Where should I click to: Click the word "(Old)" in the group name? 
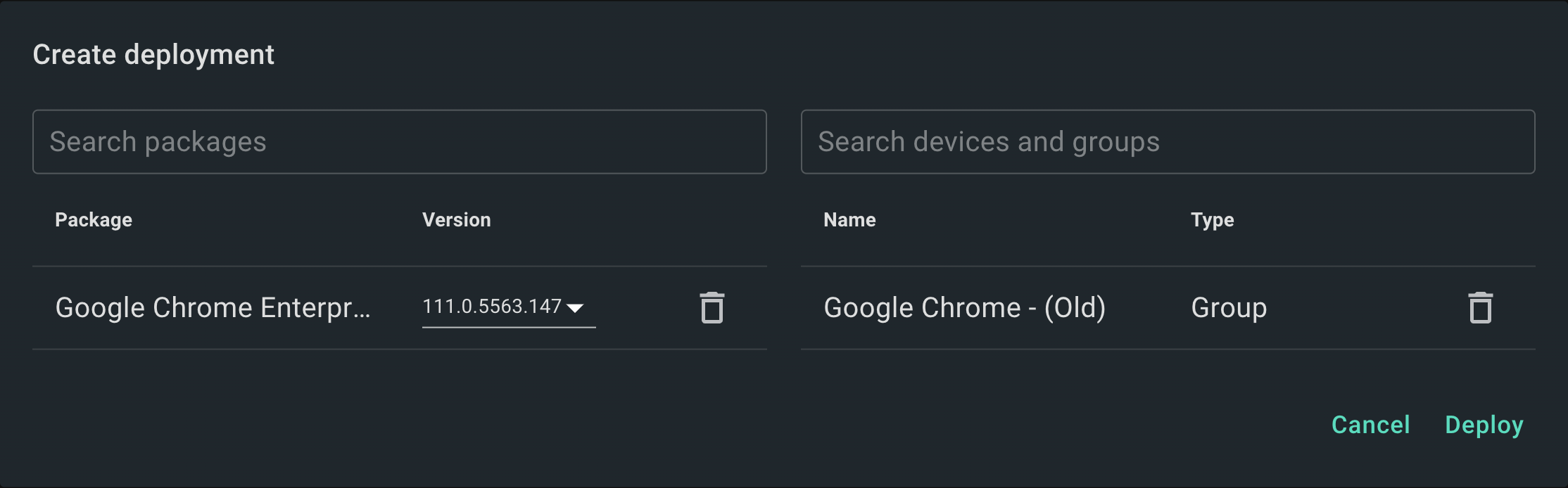[x=1075, y=308]
